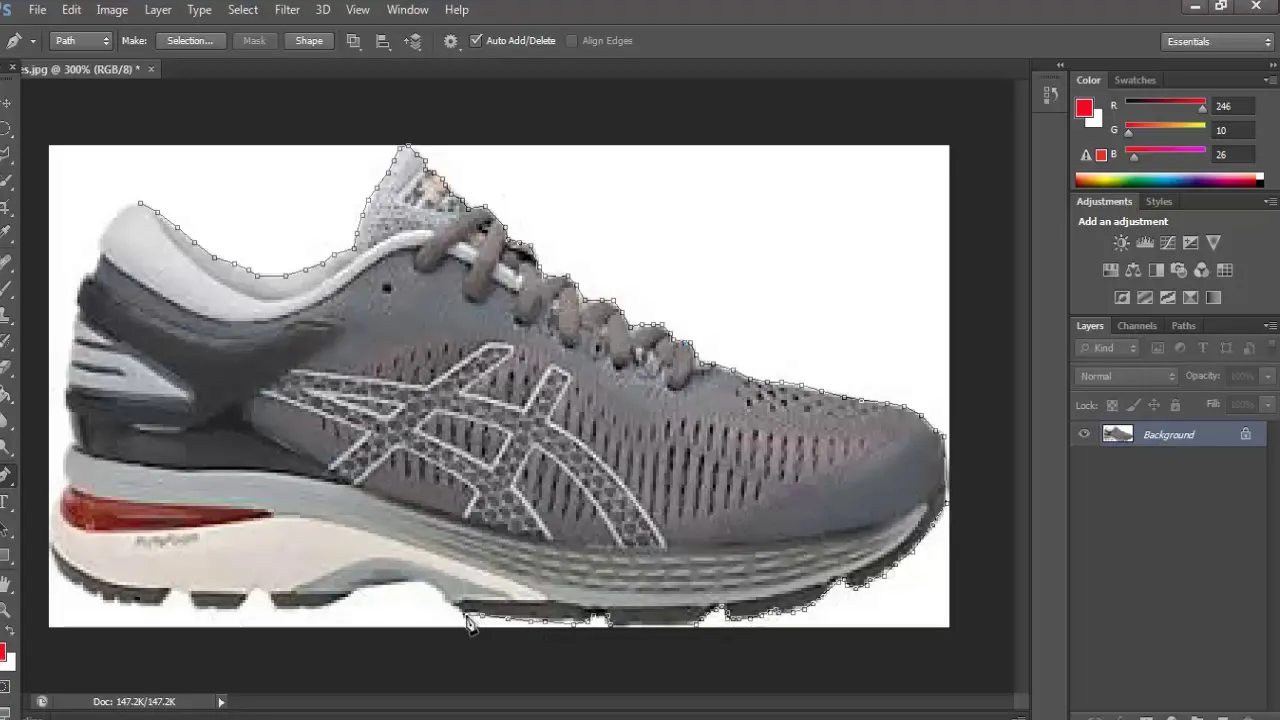Screen dimensions: 1280x720
Task: Open path operations icon
Action: (353, 41)
